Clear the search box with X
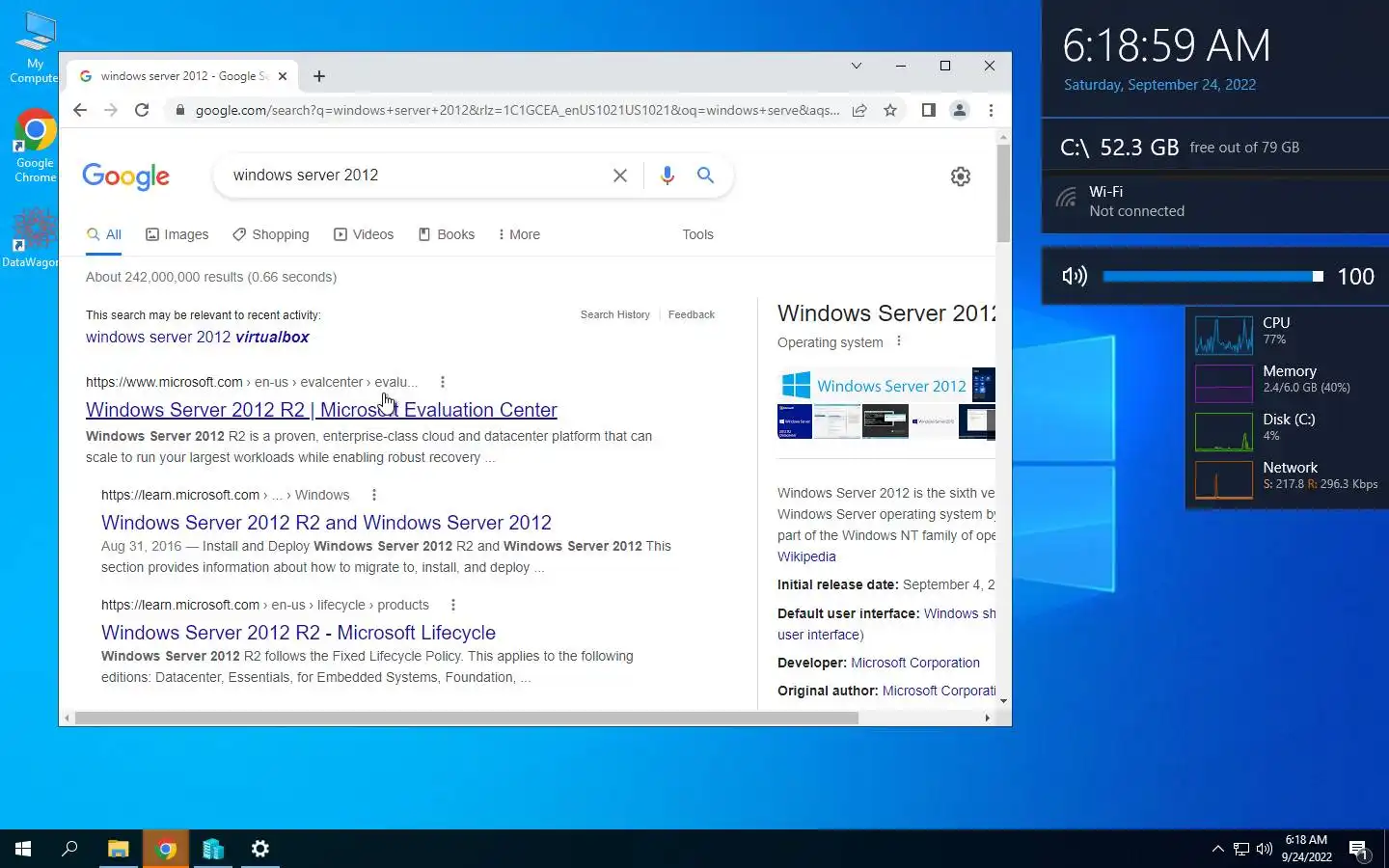The height and width of the screenshot is (868, 1389). pyautogui.click(x=620, y=176)
